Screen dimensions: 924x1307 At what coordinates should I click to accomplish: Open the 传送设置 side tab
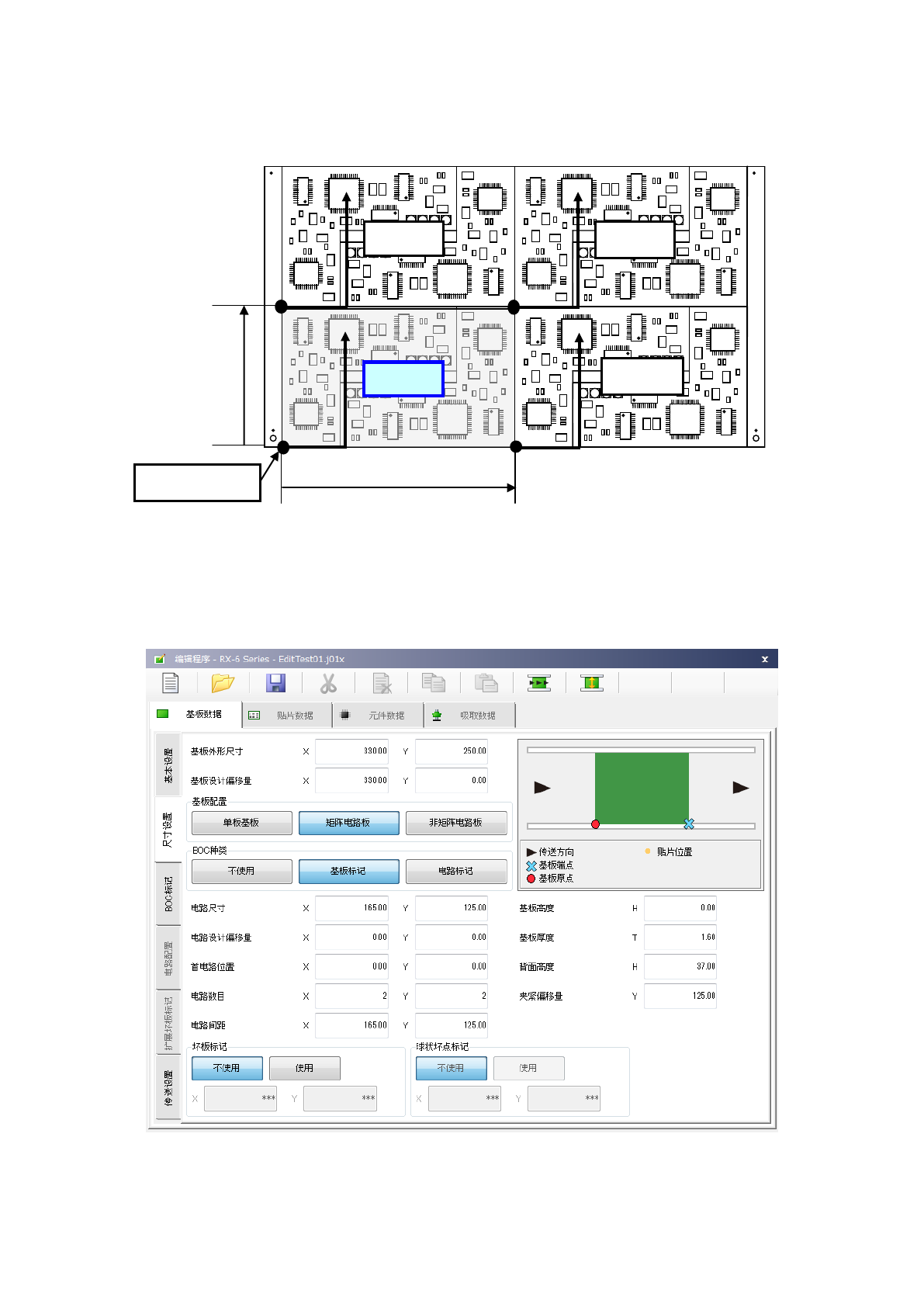(x=168, y=1087)
